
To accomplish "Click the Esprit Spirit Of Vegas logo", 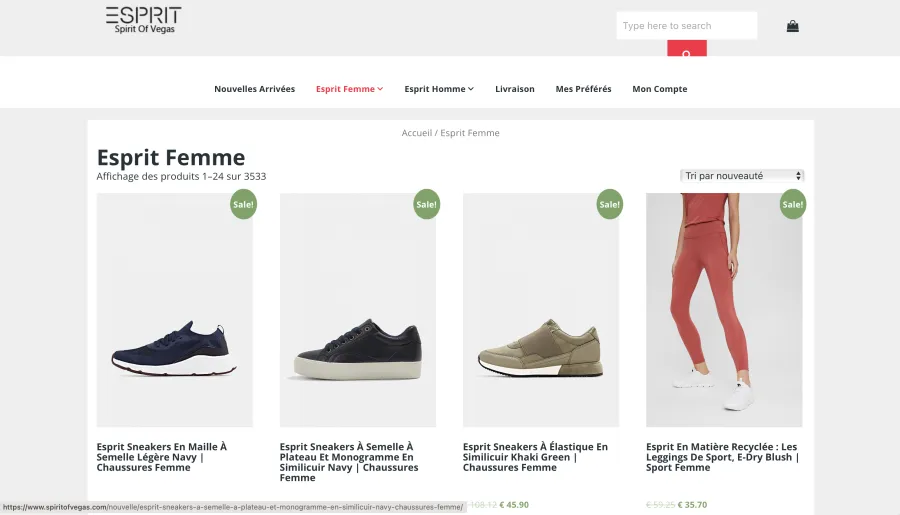I will pyautogui.click(x=144, y=20).
